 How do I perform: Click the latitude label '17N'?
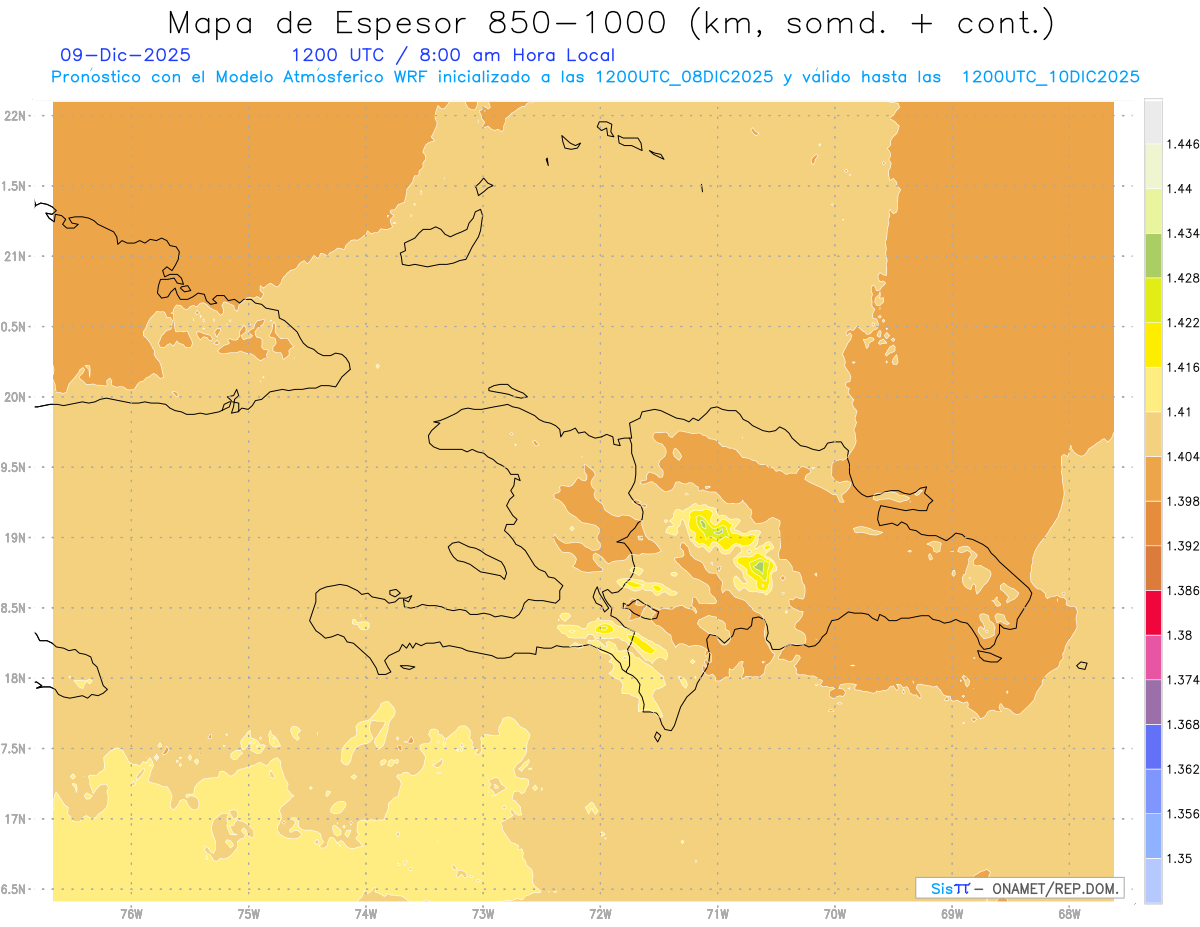(x=15, y=820)
